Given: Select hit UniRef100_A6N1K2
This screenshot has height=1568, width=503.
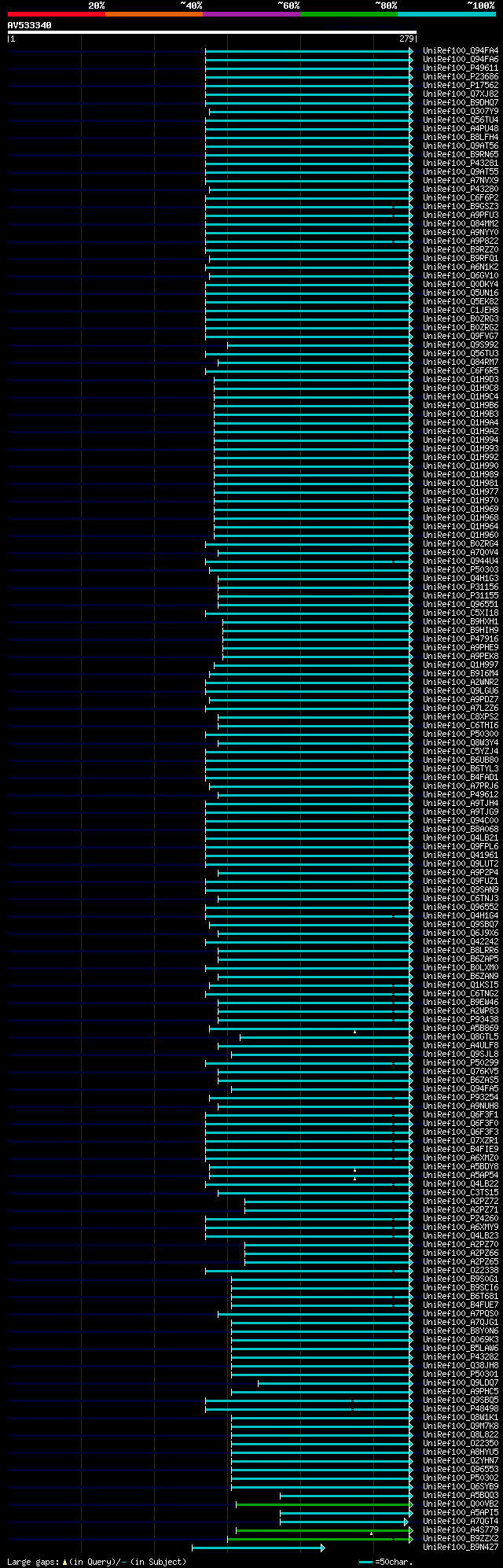Looking at the screenshot, I should coord(461,267).
